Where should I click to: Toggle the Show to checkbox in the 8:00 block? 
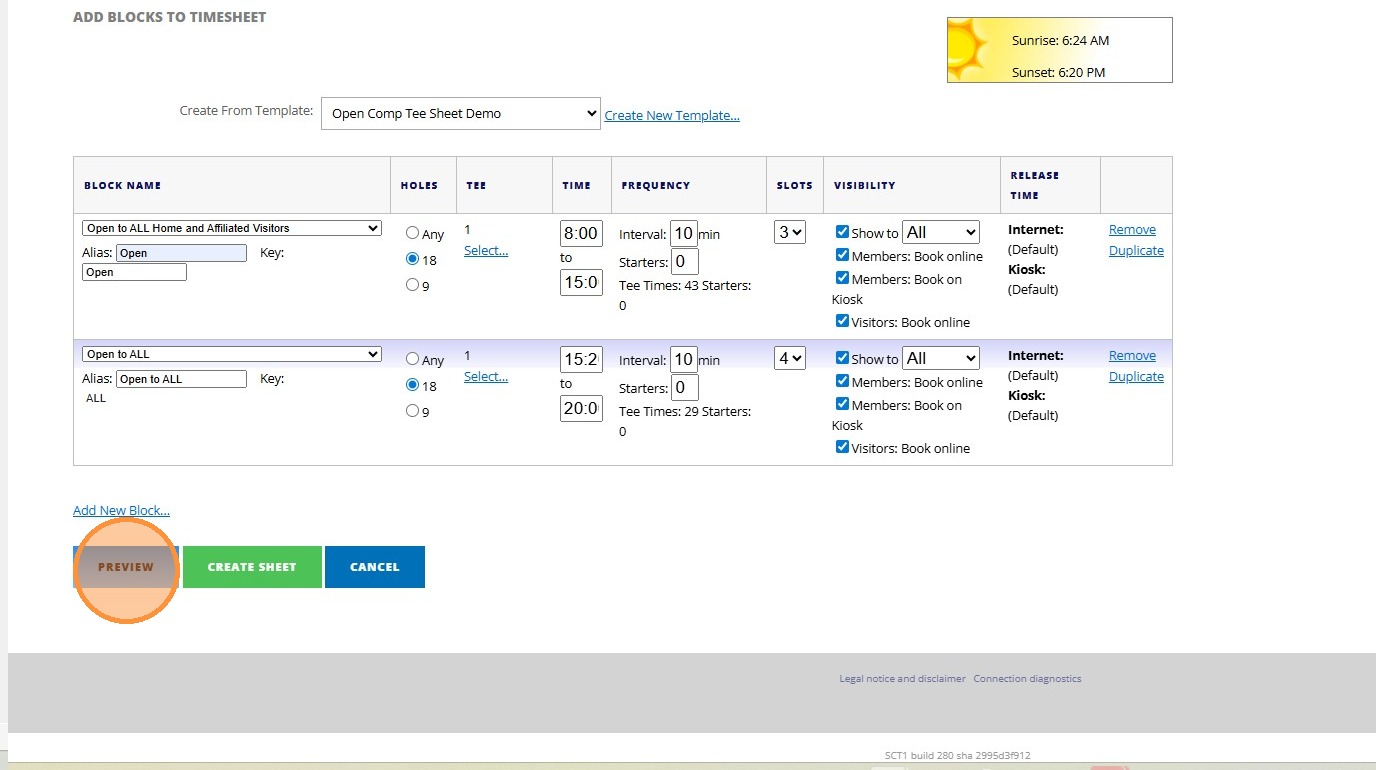(x=842, y=232)
